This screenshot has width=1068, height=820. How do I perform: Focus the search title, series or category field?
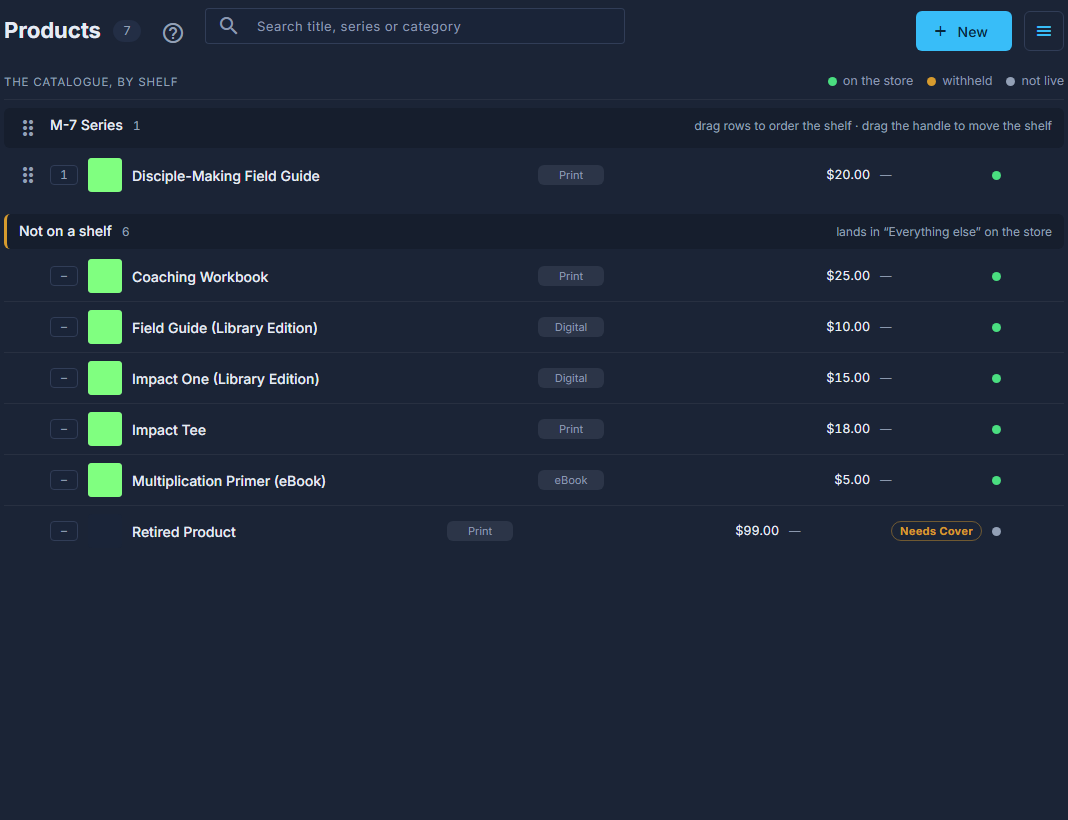coord(415,26)
